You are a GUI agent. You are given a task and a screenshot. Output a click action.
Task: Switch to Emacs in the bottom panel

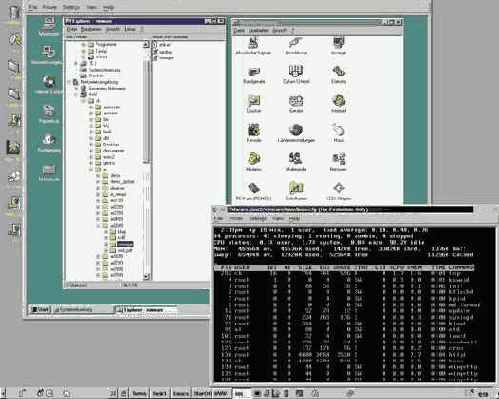pos(181,393)
